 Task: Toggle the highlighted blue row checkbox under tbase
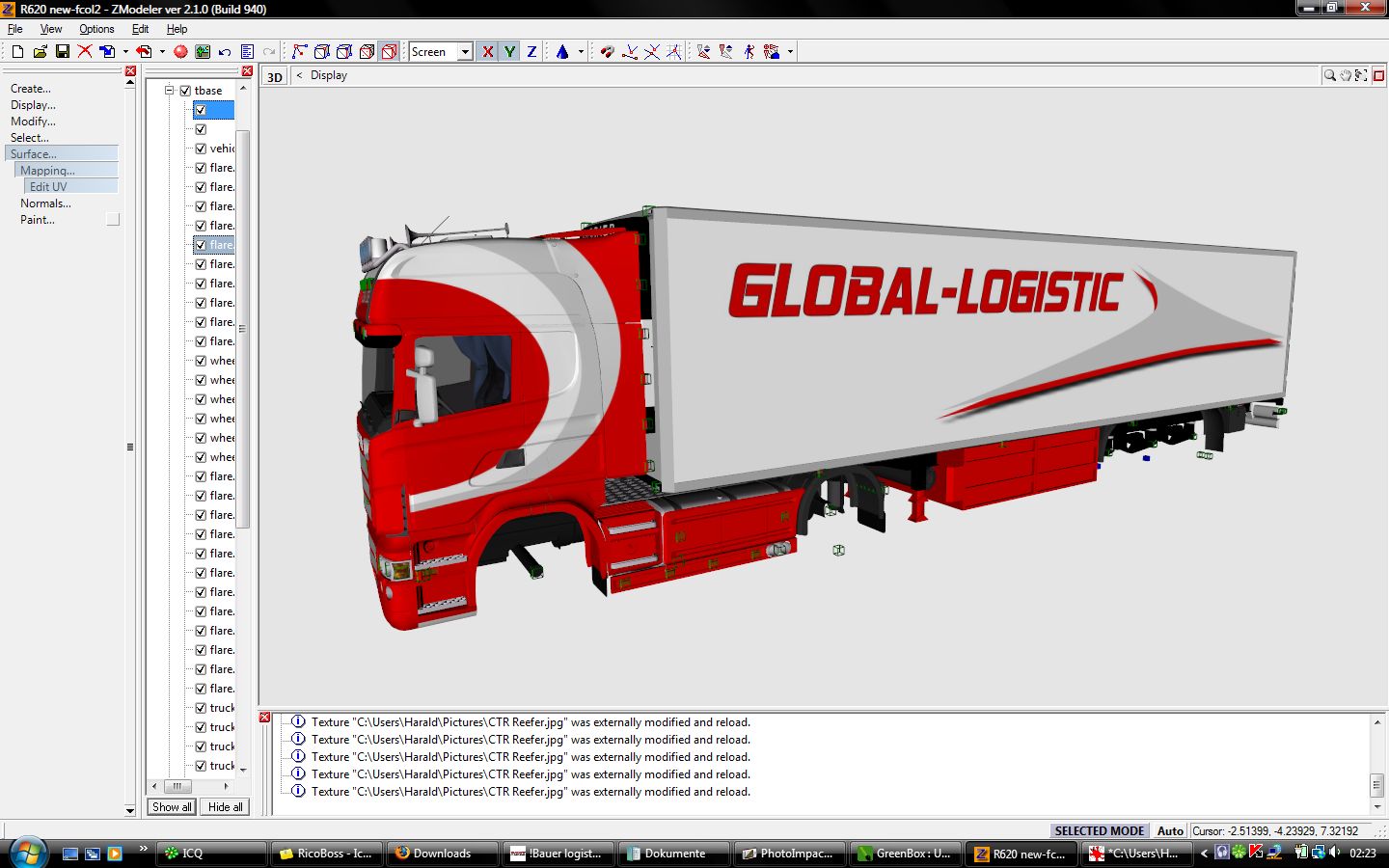201,110
